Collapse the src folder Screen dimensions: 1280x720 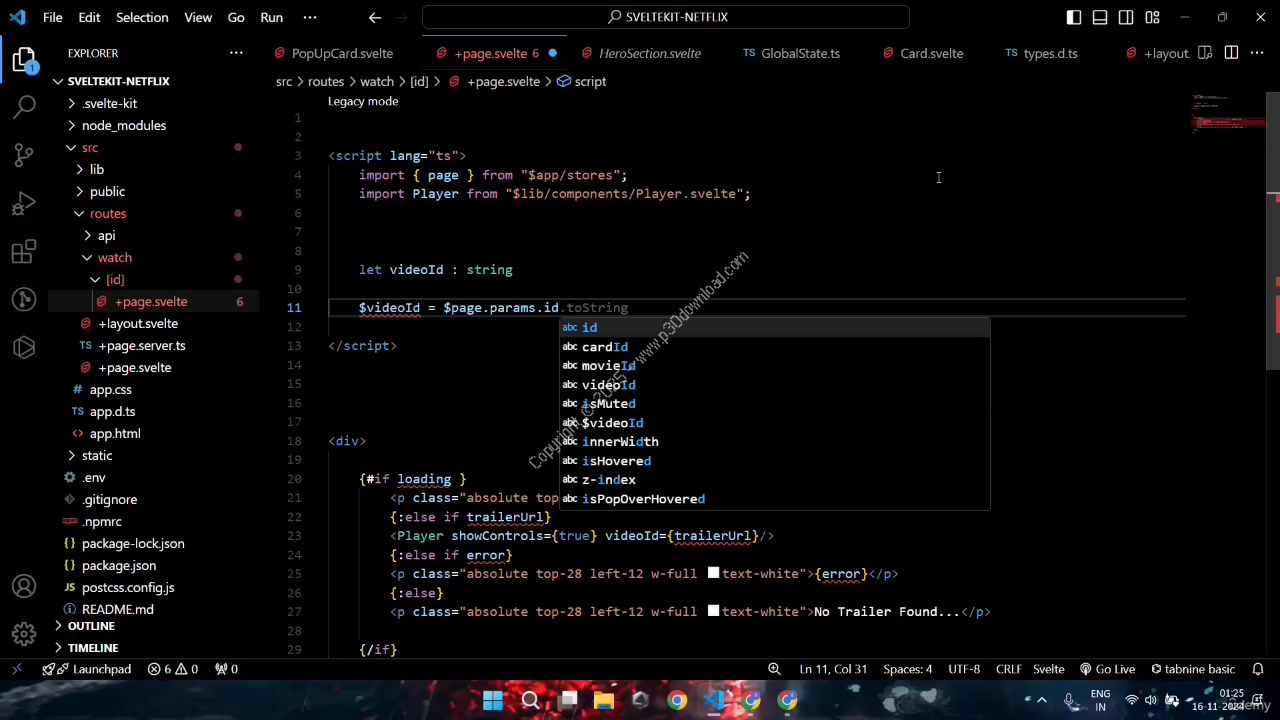coord(90,147)
